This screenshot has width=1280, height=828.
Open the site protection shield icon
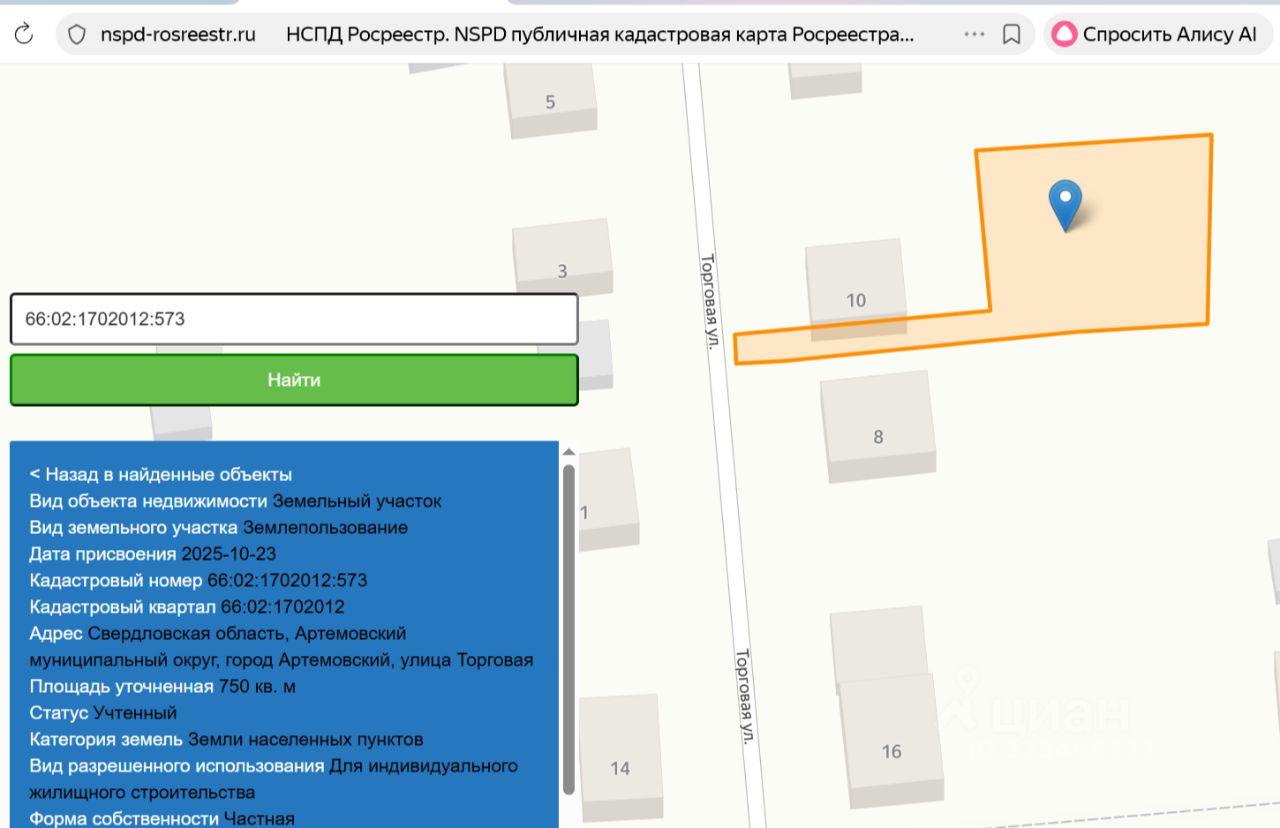coord(77,35)
